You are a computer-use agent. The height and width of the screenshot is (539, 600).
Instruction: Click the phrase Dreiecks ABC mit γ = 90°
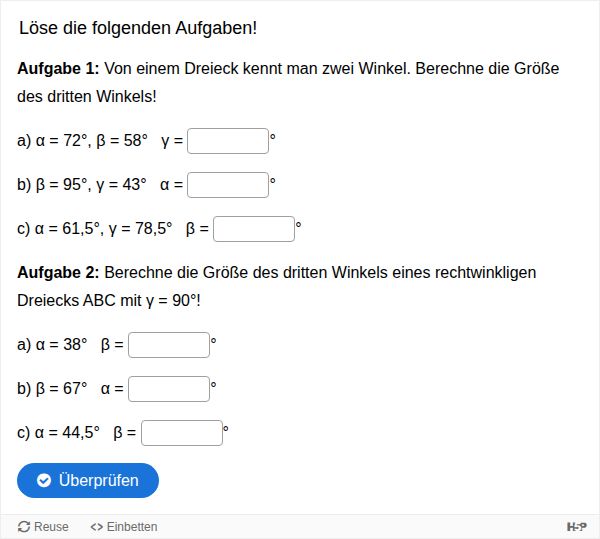(107, 301)
